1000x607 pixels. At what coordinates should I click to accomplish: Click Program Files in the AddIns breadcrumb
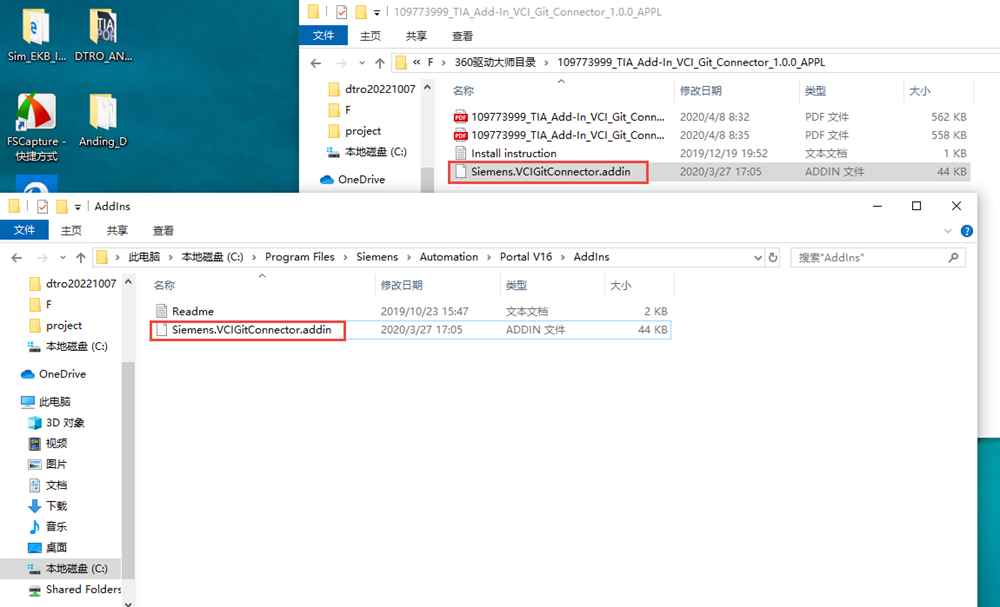(300, 257)
